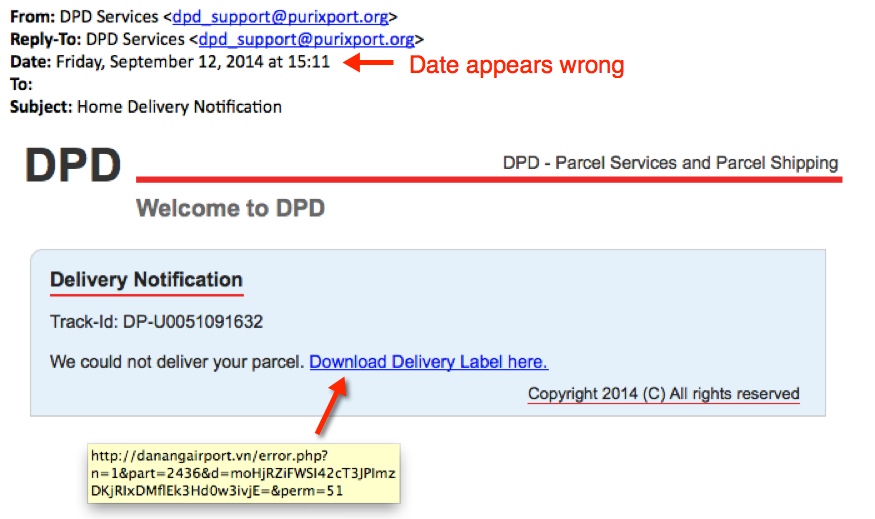Click the DPD Parcel Services and Parcel Shipping tagline
Image resolution: width=875 pixels, height=519 pixels.
point(670,163)
